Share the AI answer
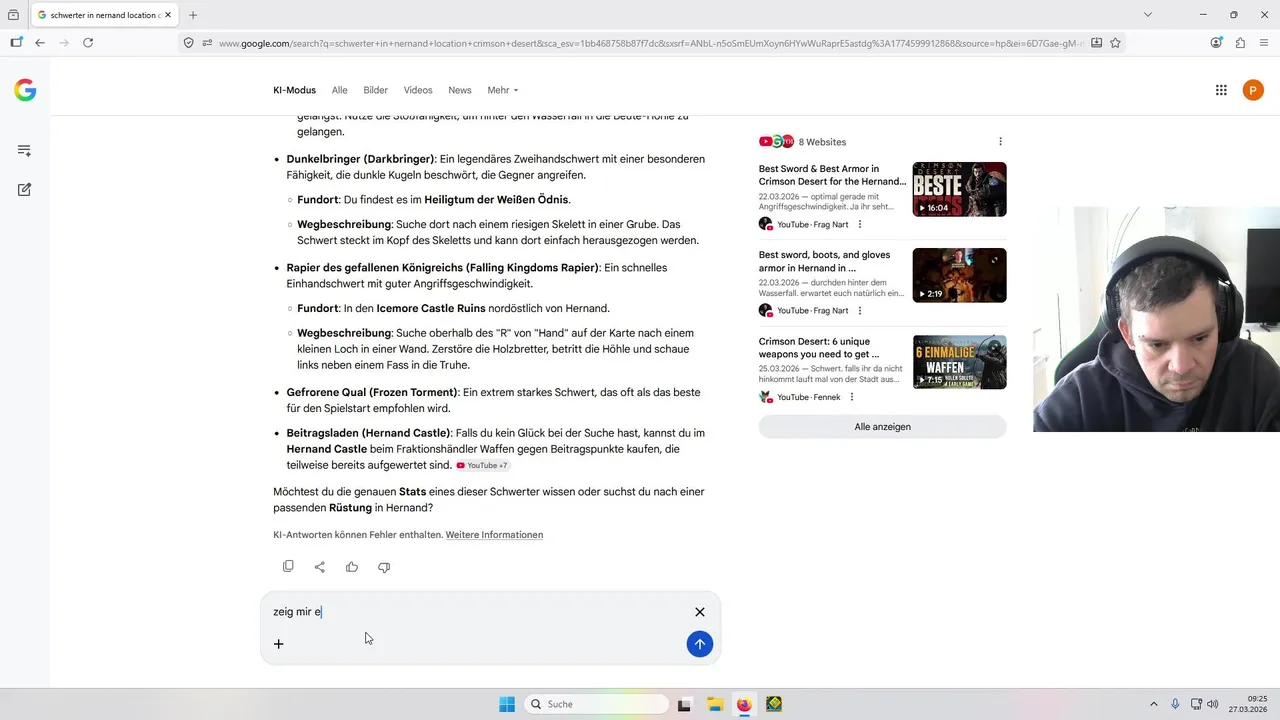 [x=320, y=567]
